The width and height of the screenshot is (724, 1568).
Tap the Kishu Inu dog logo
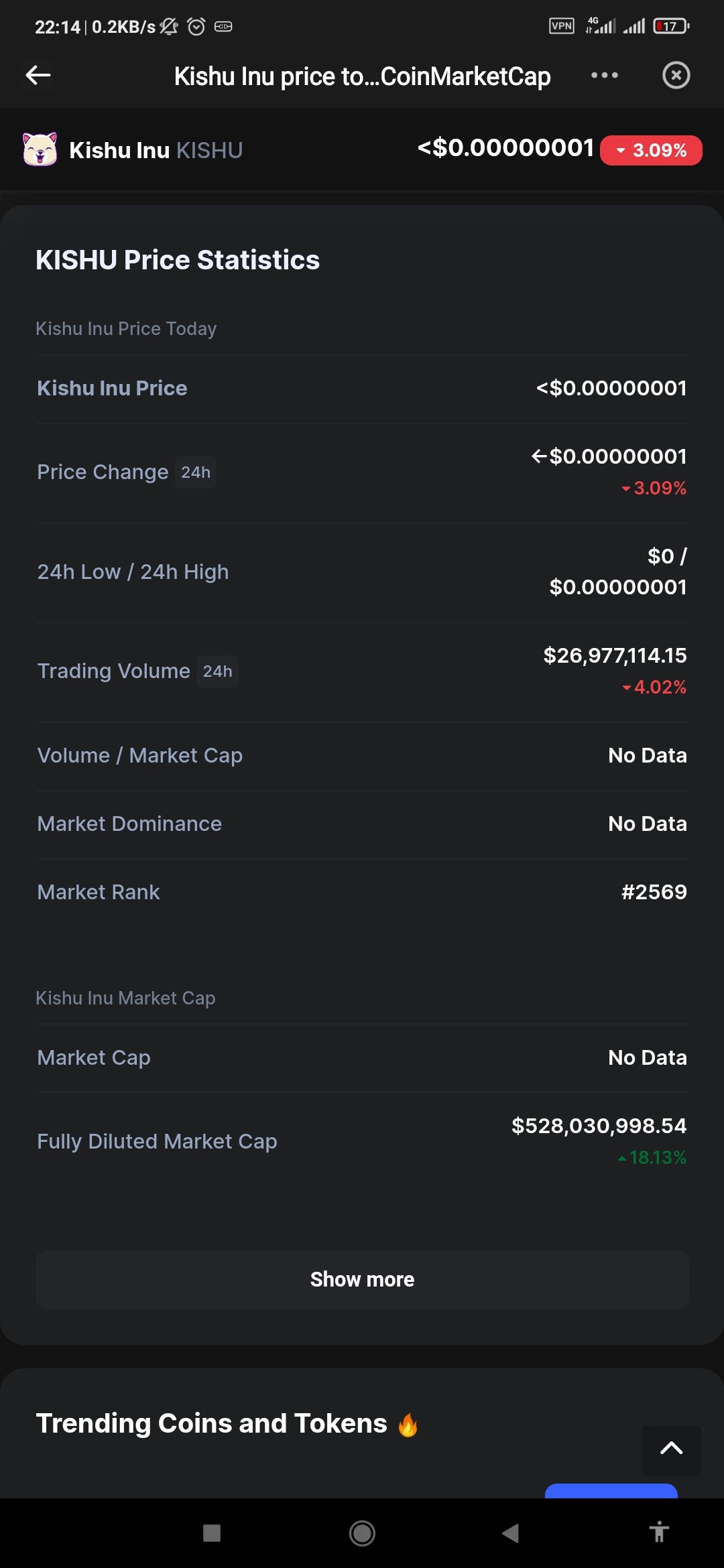[40, 149]
